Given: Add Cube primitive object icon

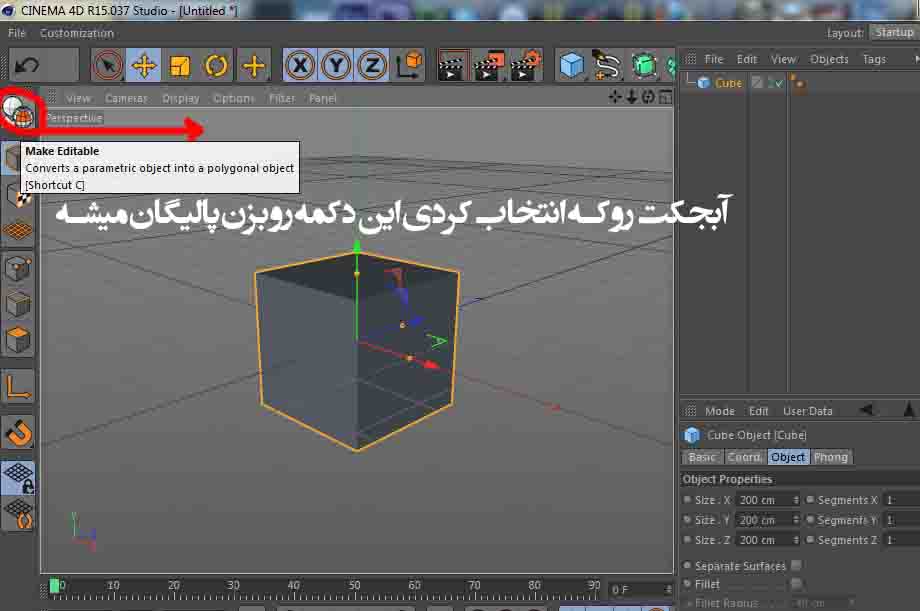Looking at the screenshot, I should (x=571, y=65).
